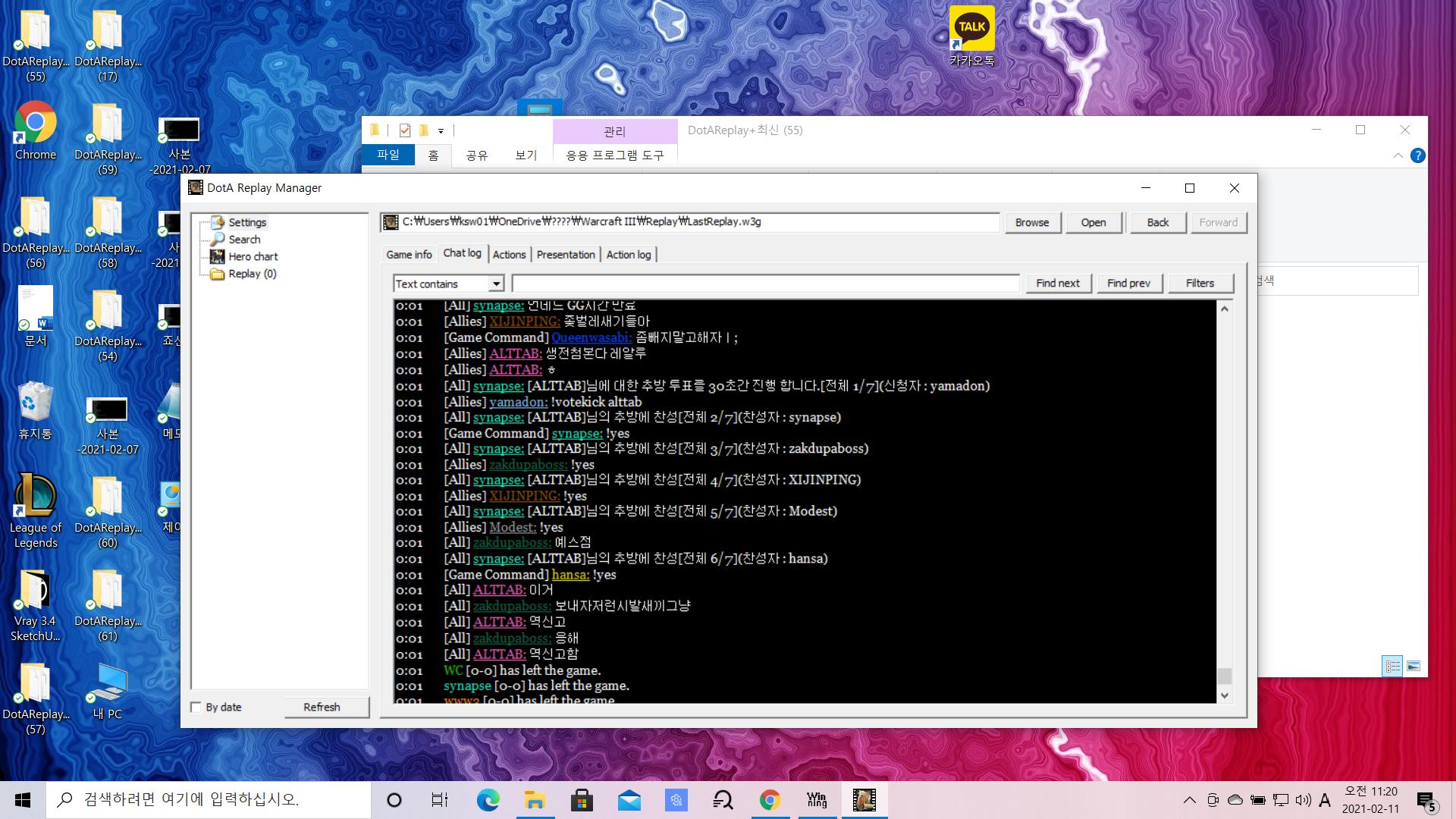The height and width of the screenshot is (819, 1456).
Task: Open 공유 tab in Explorer ribbon
Action: (x=476, y=155)
